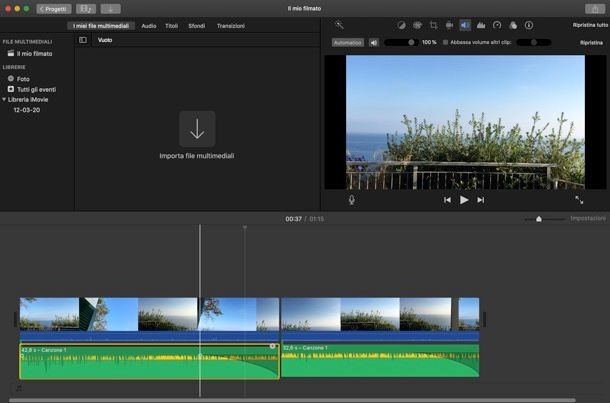610x403 pixels.
Task: Click the preview viewer image
Action: coord(465,122)
